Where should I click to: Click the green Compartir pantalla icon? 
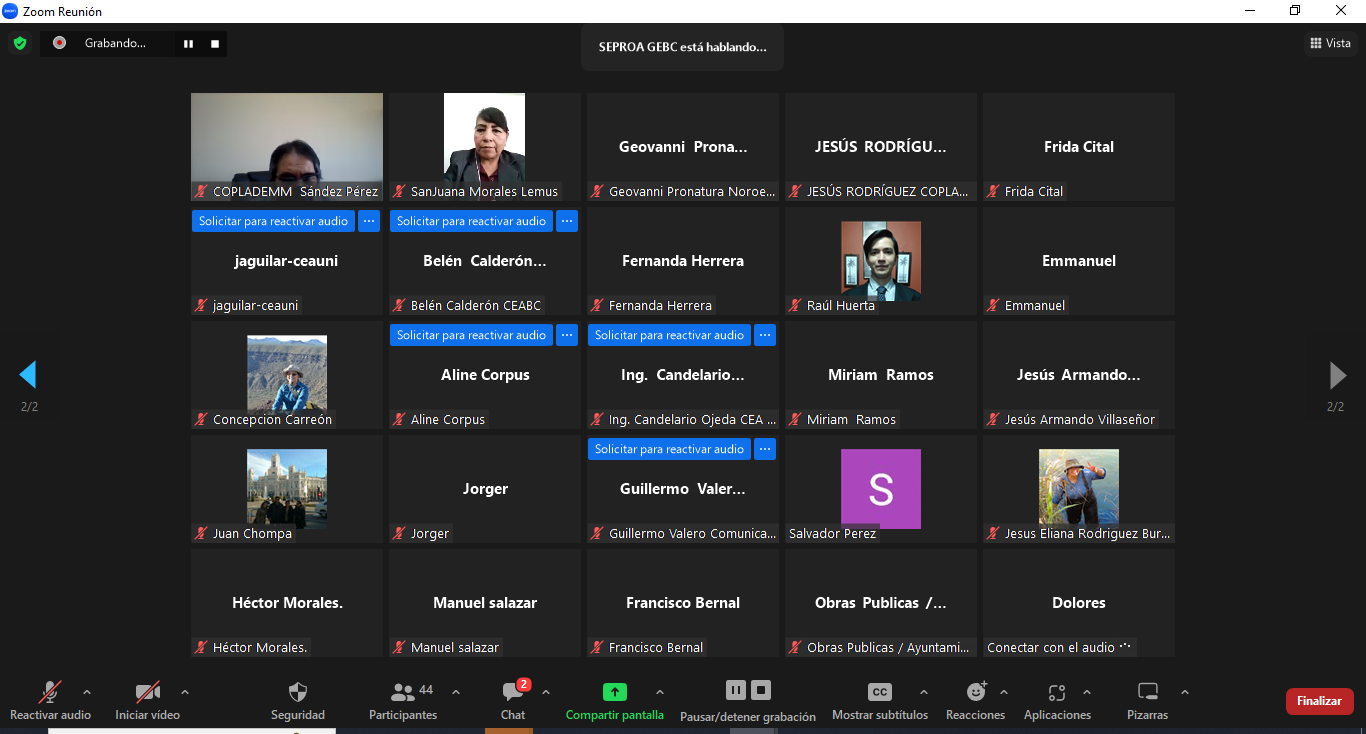614,692
